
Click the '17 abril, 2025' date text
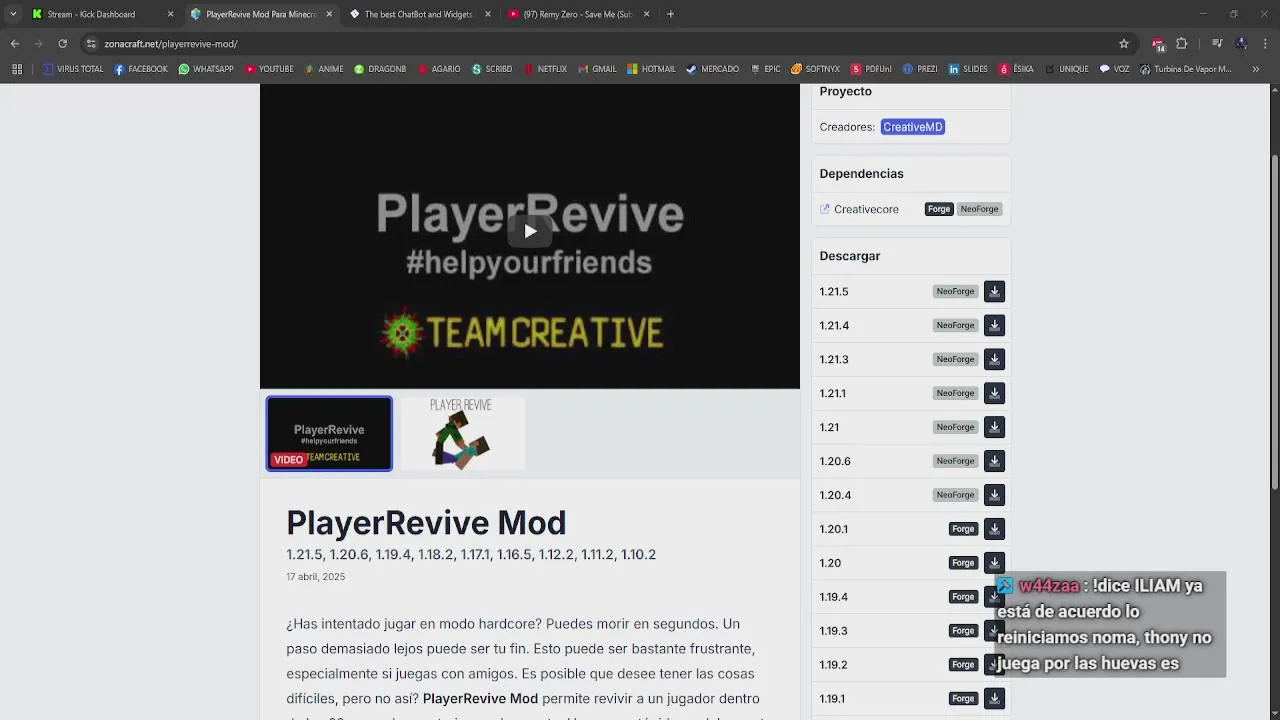click(315, 577)
